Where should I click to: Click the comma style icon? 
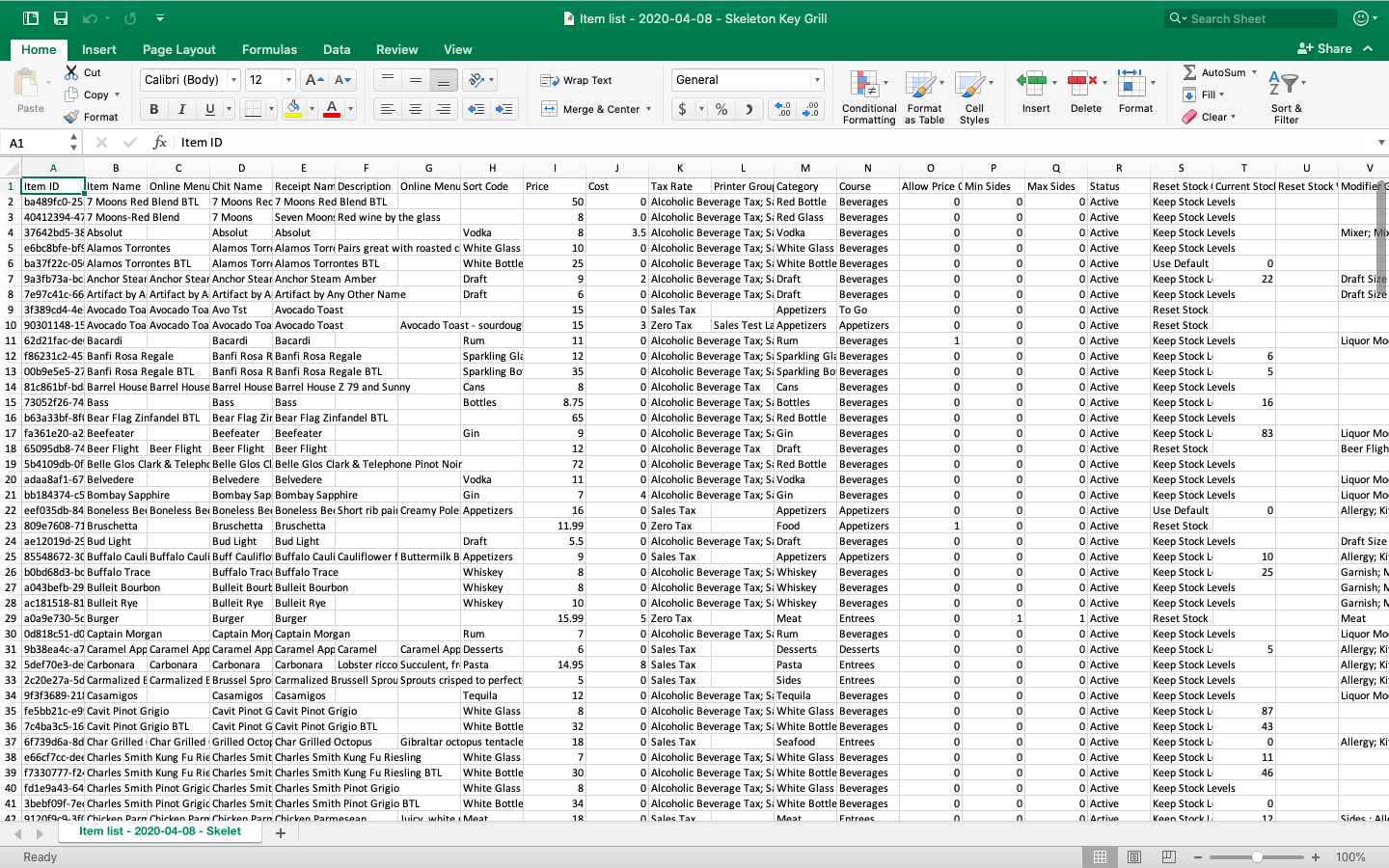click(749, 109)
